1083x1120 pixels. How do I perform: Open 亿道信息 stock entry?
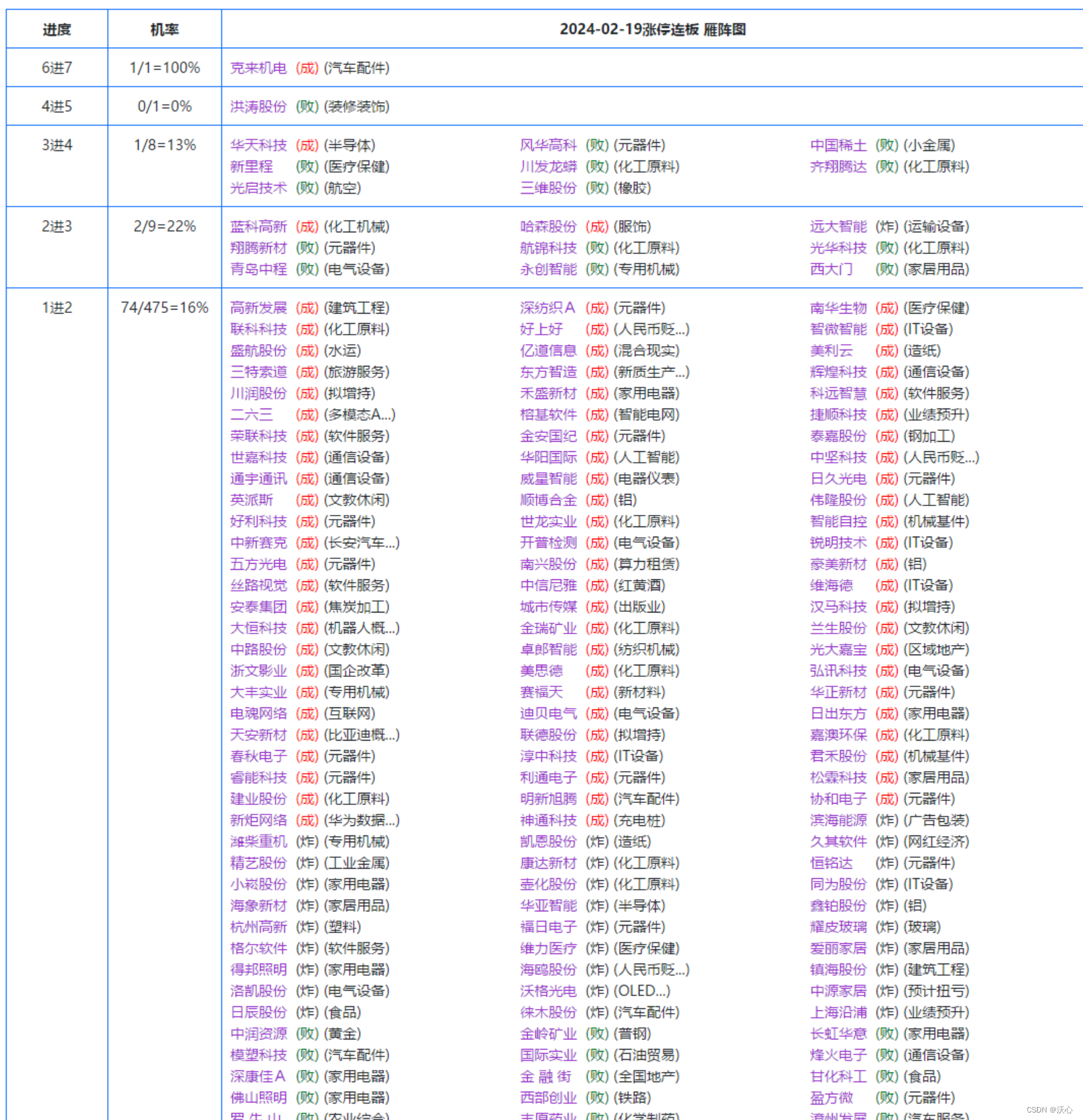pos(548,350)
